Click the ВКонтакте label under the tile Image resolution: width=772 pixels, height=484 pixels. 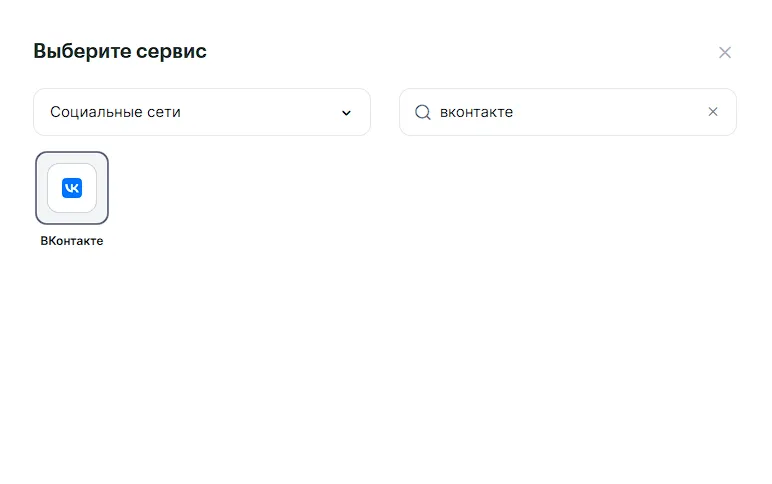[72, 241]
